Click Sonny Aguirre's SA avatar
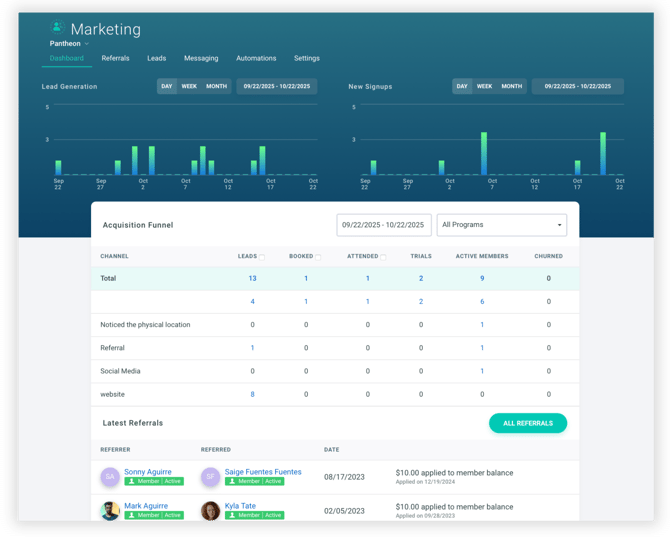 [x=110, y=477]
